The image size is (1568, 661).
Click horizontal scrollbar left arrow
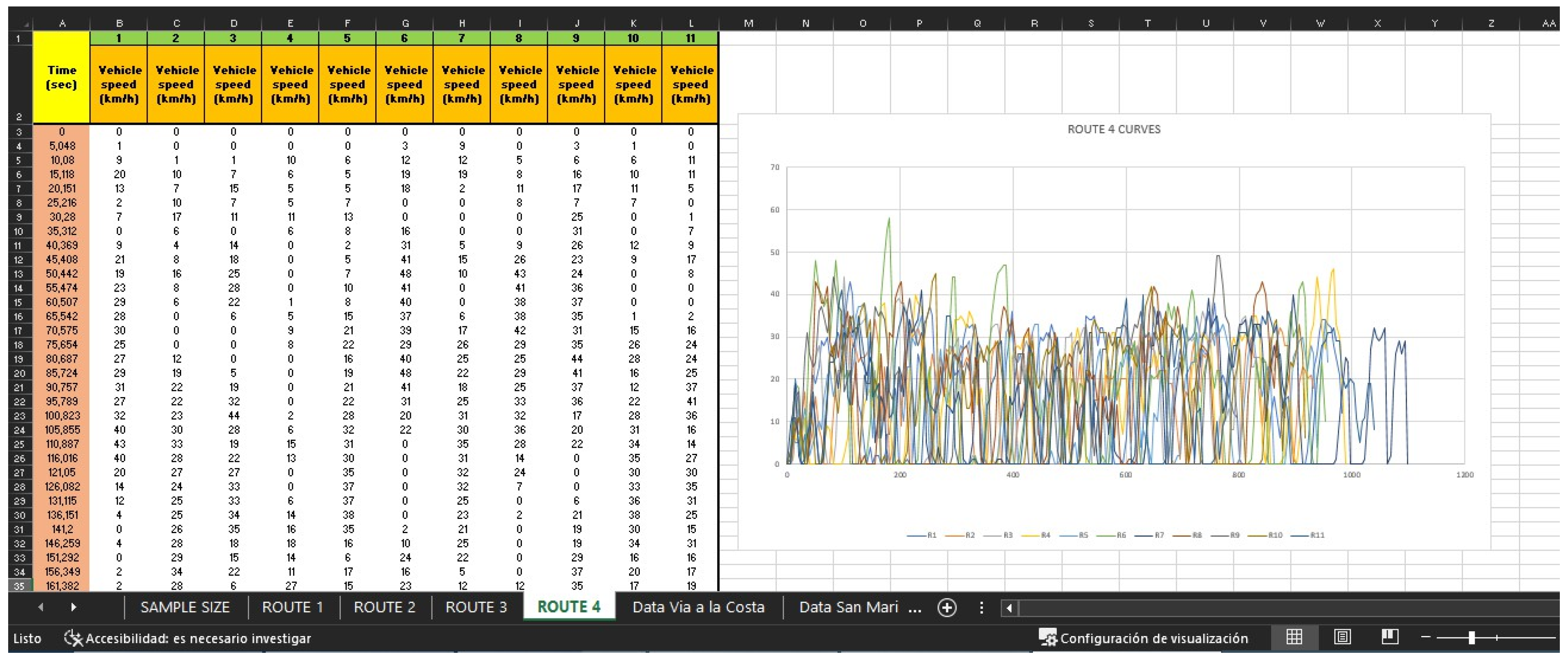click(x=1009, y=608)
